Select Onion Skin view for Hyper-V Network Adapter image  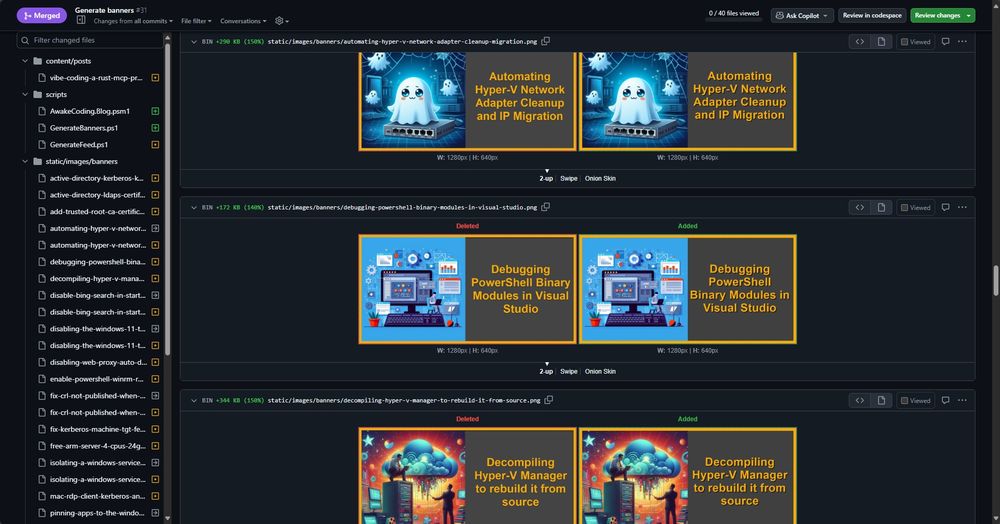[x=600, y=178]
